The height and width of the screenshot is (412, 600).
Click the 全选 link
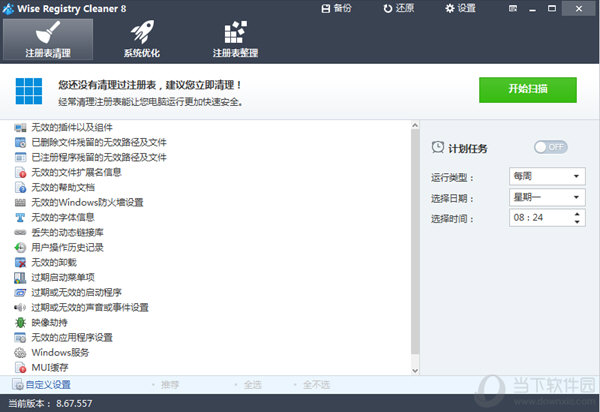click(x=253, y=384)
